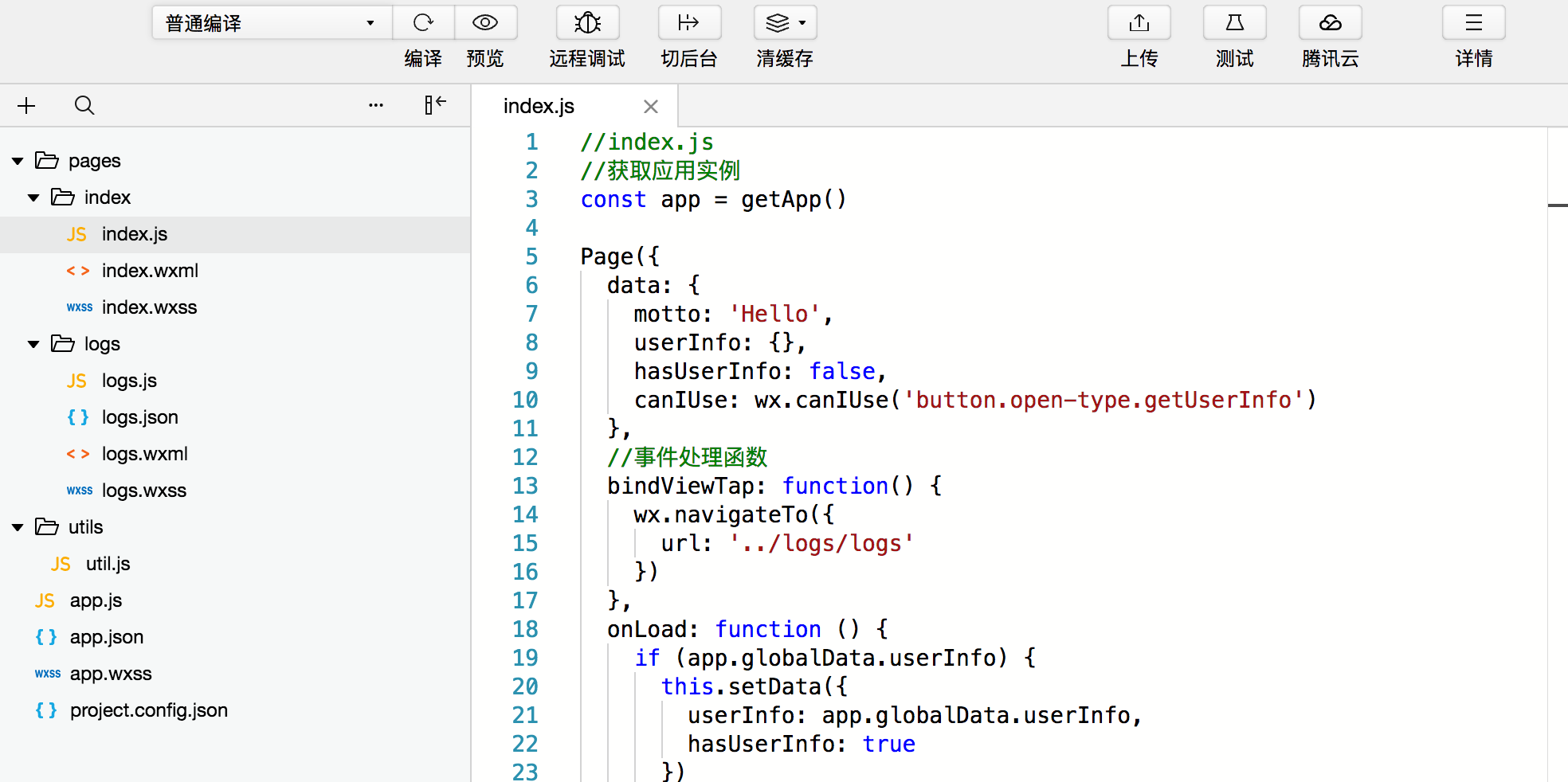
Task: Click 'hasUserInfo: false' on line 9
Action: [x=755, y=371]
